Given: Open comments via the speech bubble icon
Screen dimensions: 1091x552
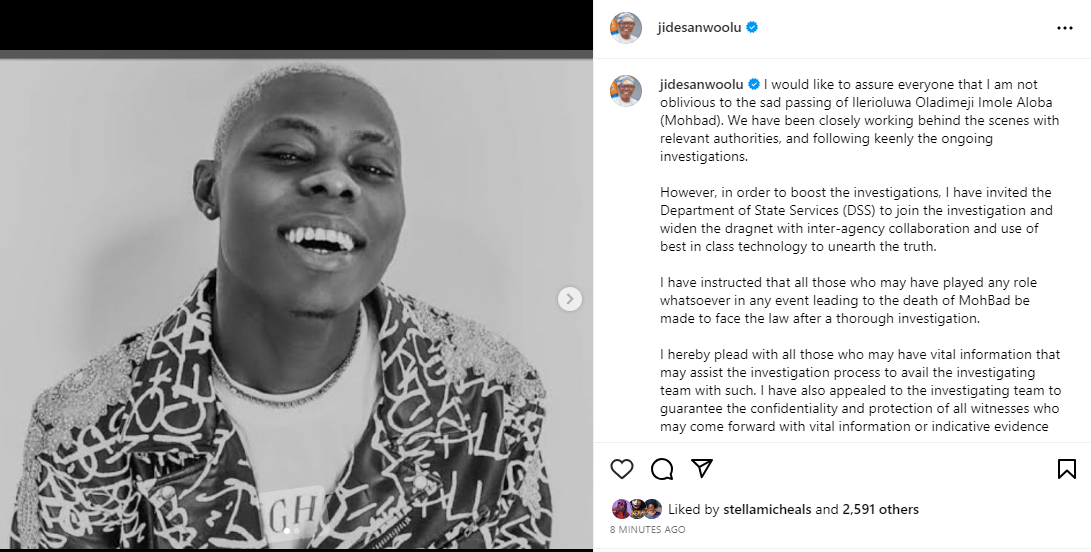Looking at the screenshot, I should pyautogui.click(x=662, y=469).
